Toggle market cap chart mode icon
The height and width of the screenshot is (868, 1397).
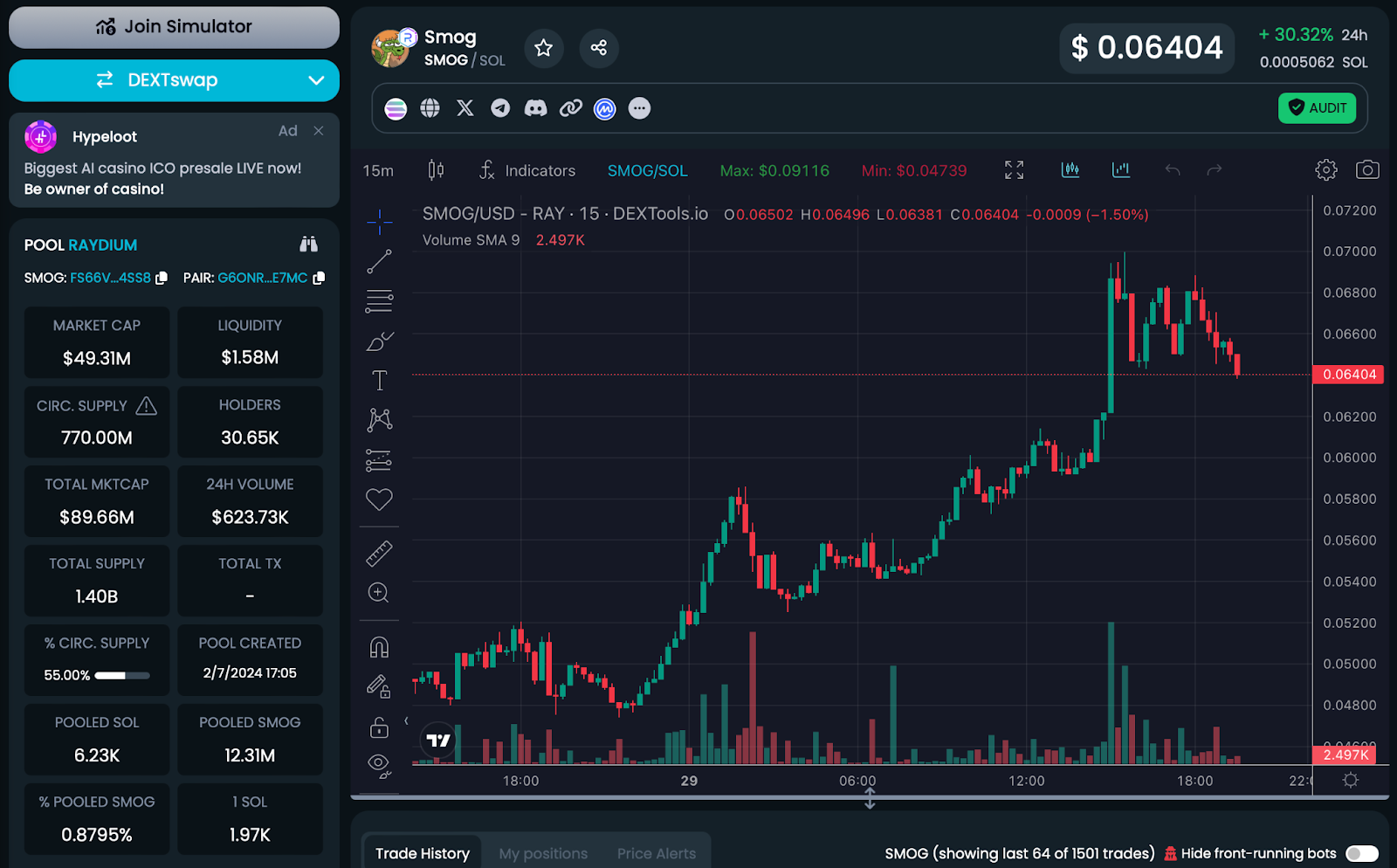point(1121,169)
